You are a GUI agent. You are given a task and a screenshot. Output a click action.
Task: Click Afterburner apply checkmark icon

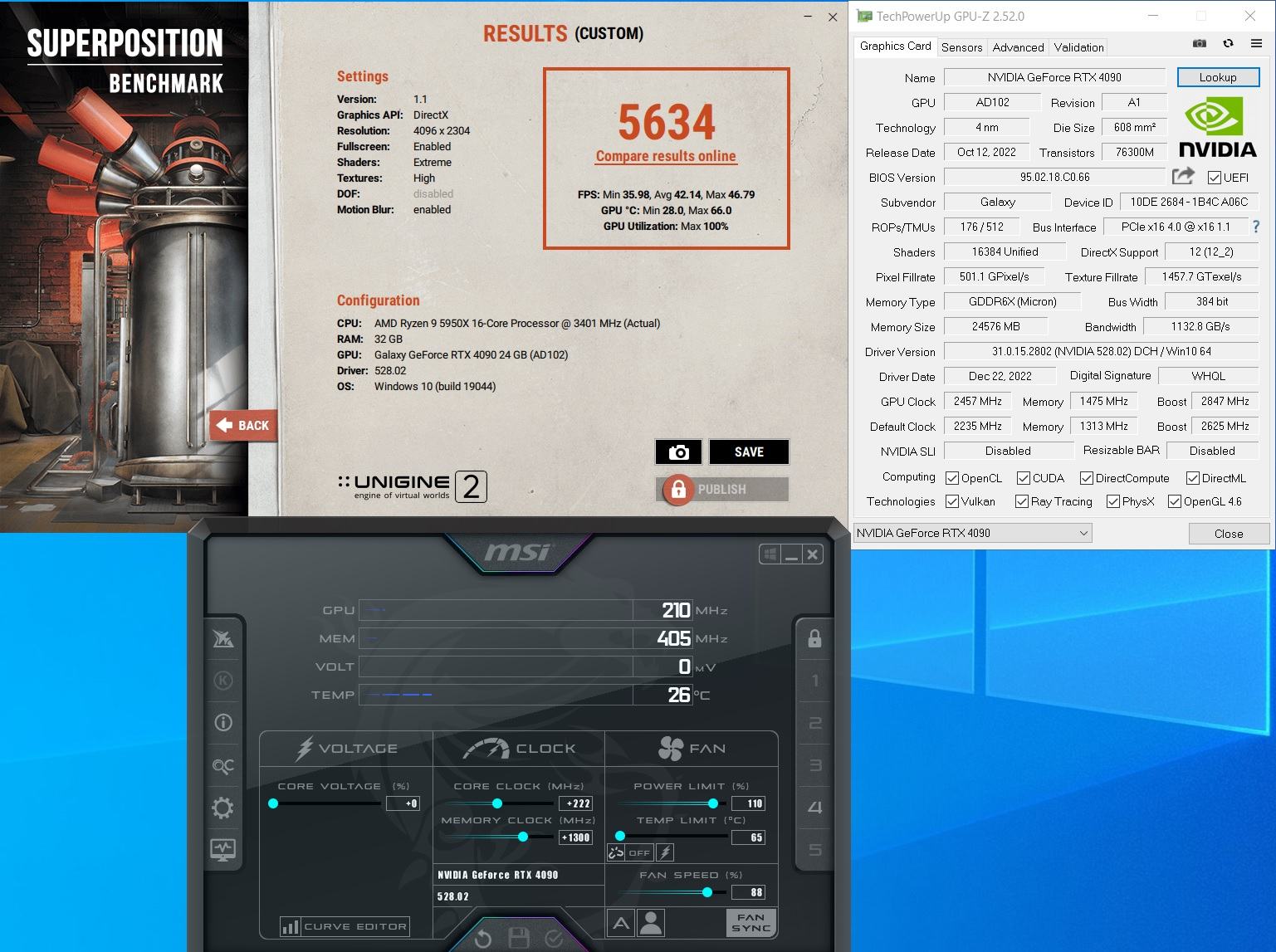[x=555, y=939]
